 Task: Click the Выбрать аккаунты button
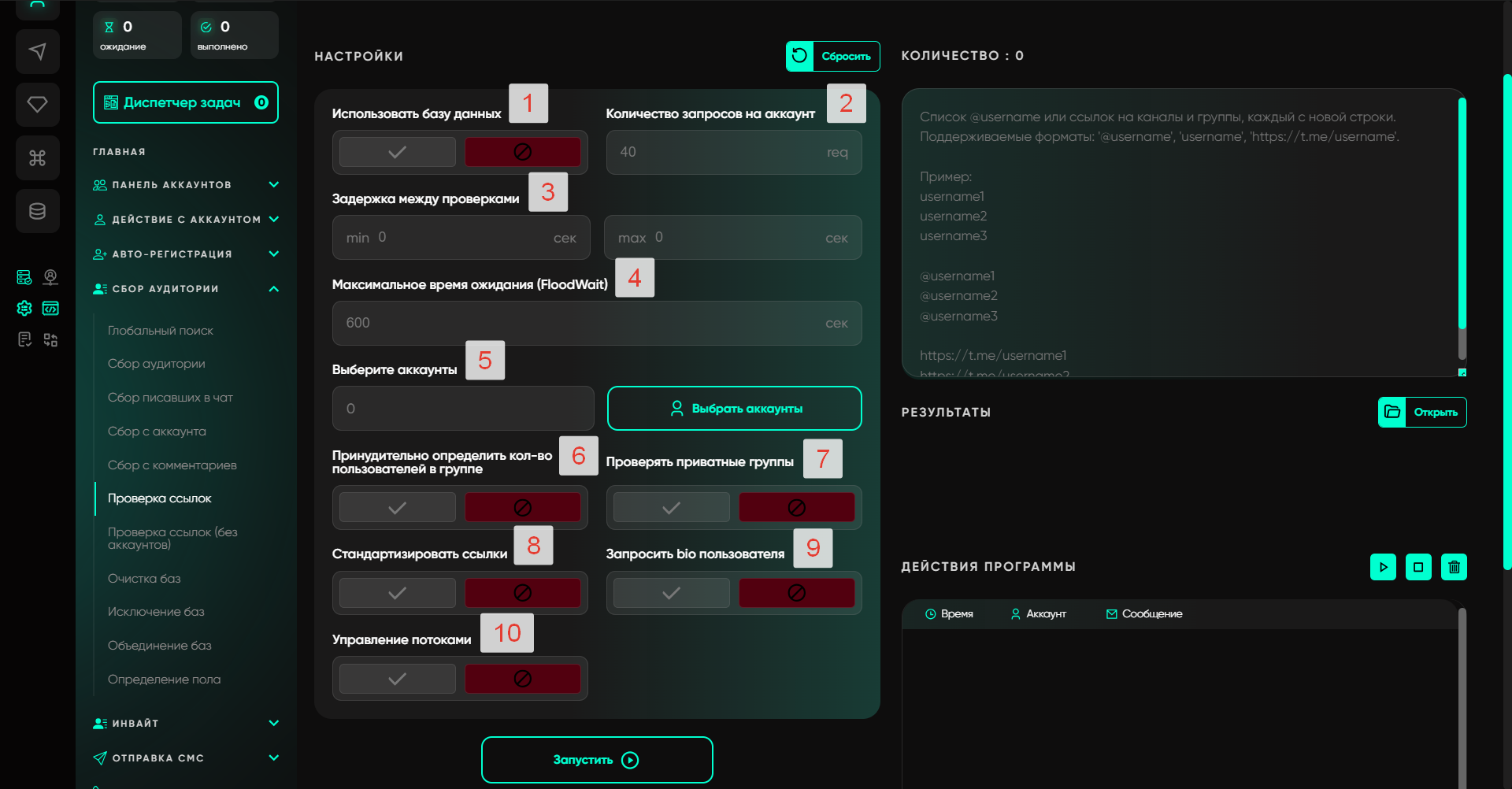click(x=734, y=409)
